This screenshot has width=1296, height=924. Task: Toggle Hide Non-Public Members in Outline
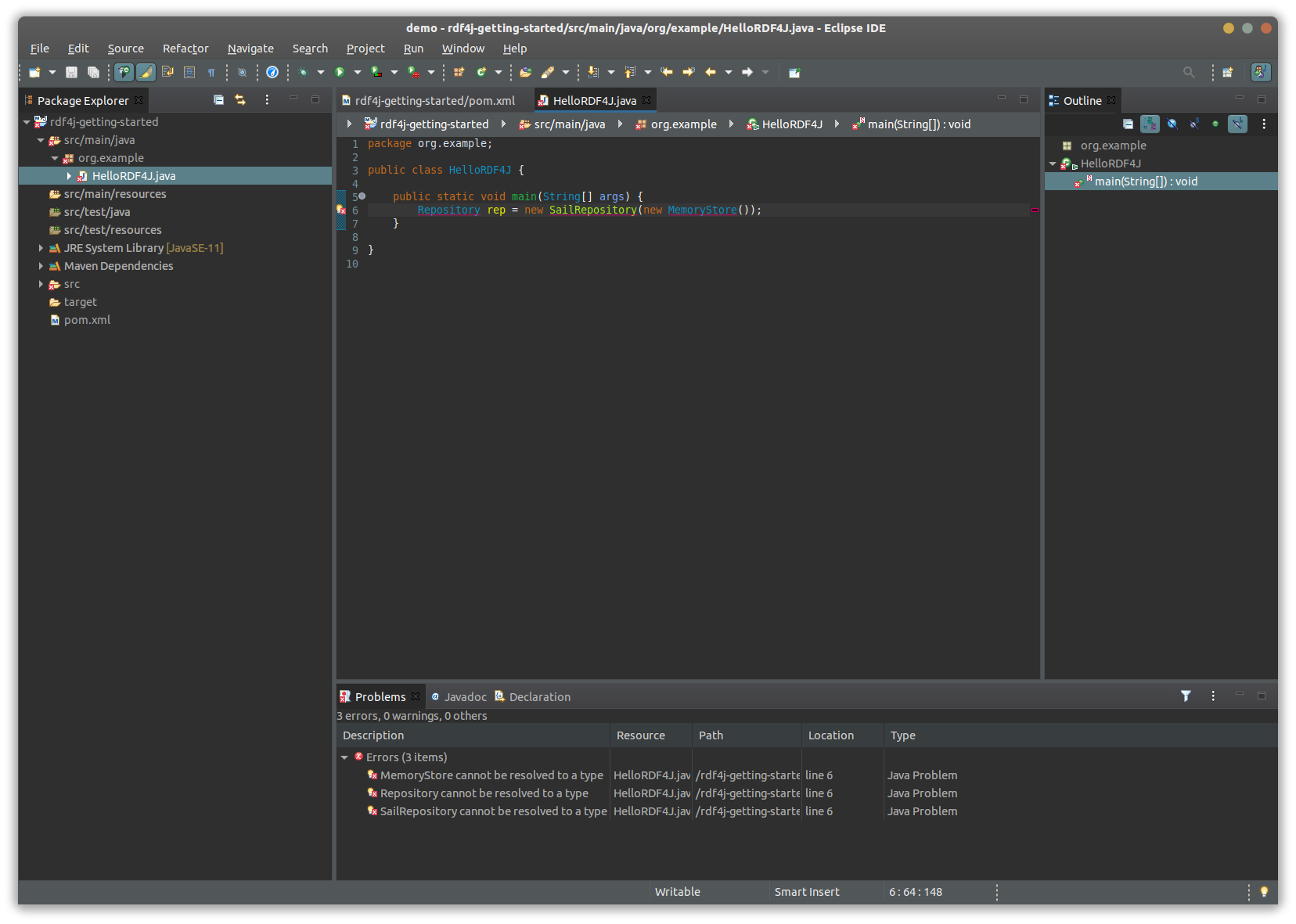click(x=1215, y=124)
